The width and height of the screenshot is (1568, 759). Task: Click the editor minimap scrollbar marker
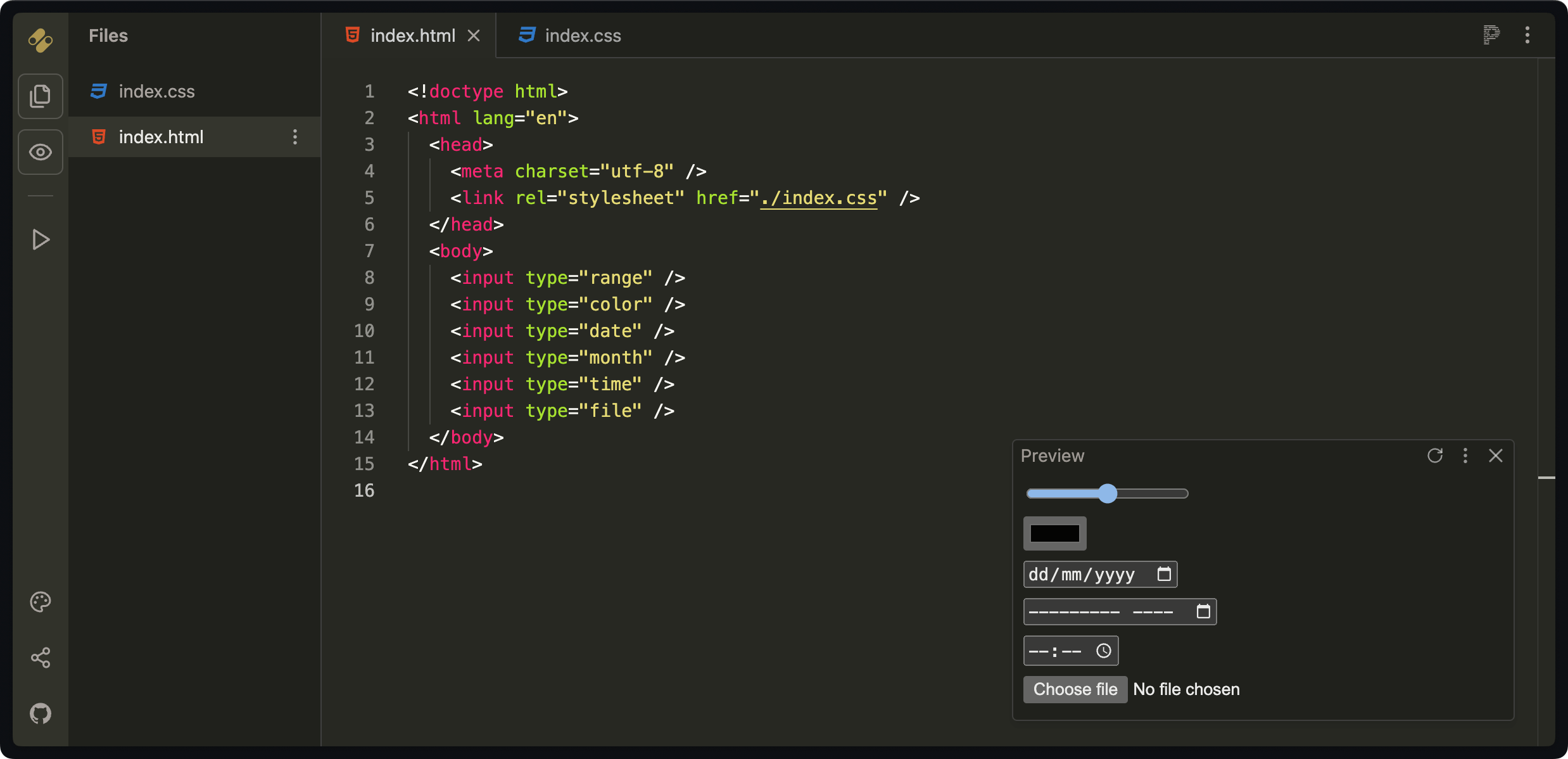1546,477
